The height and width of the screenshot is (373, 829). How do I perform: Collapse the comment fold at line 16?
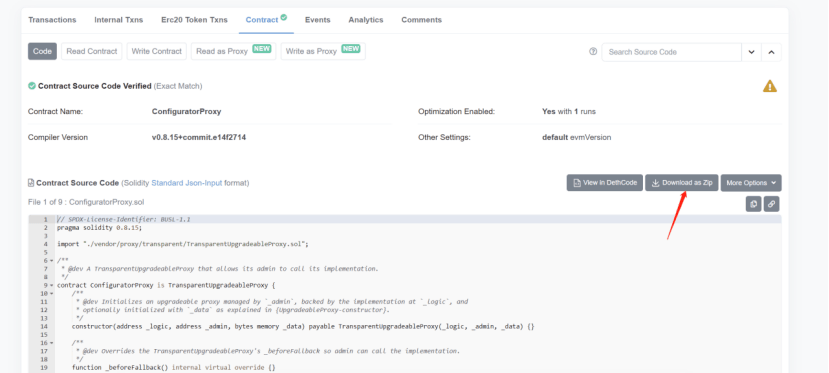(x=51, y=343)
